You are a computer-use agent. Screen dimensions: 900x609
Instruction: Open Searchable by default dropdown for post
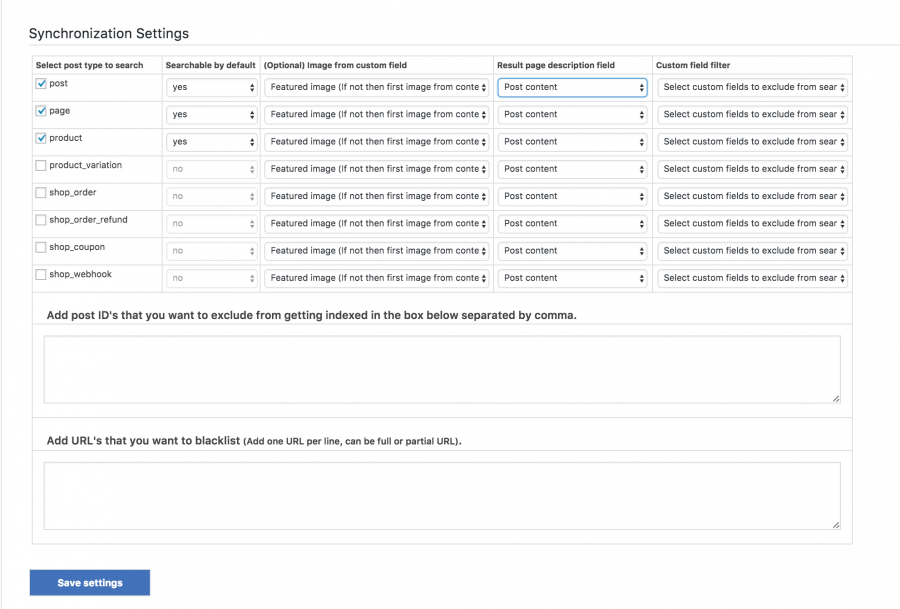point(212,87)
